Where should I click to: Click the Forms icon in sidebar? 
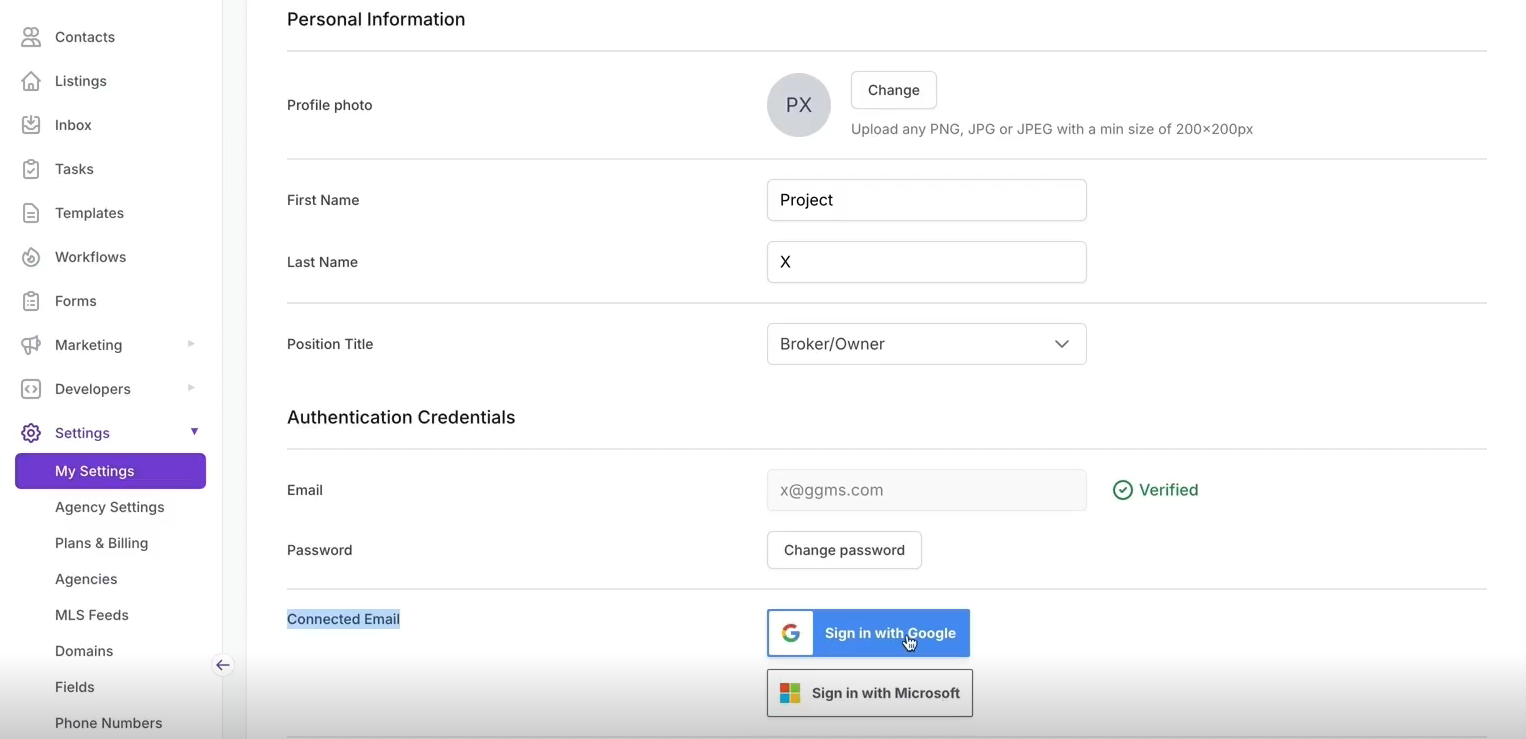[x=31, y=301]
